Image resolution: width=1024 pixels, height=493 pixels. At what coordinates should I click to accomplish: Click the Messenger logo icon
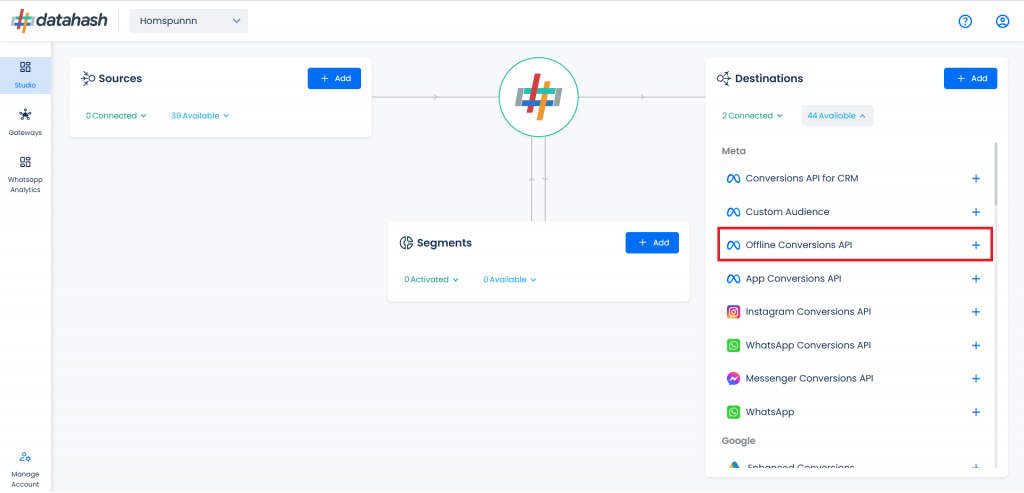[x=733, y=379]
